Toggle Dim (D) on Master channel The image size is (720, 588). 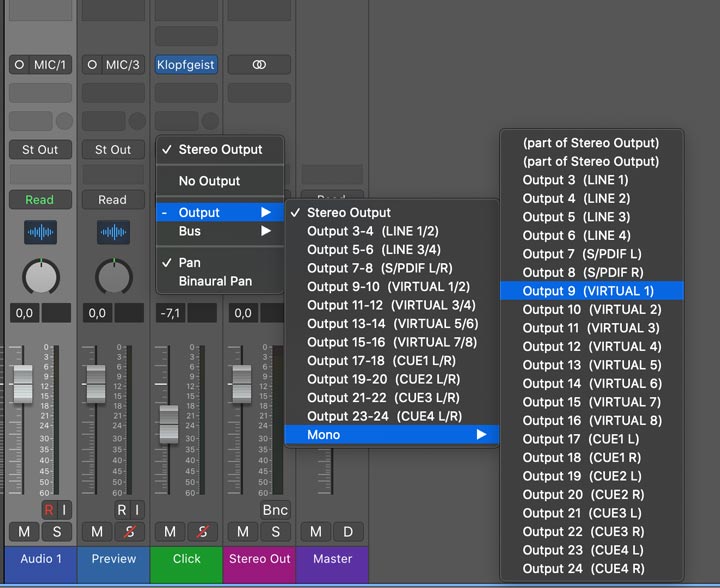pyautogui.click(x=348, y=532)
